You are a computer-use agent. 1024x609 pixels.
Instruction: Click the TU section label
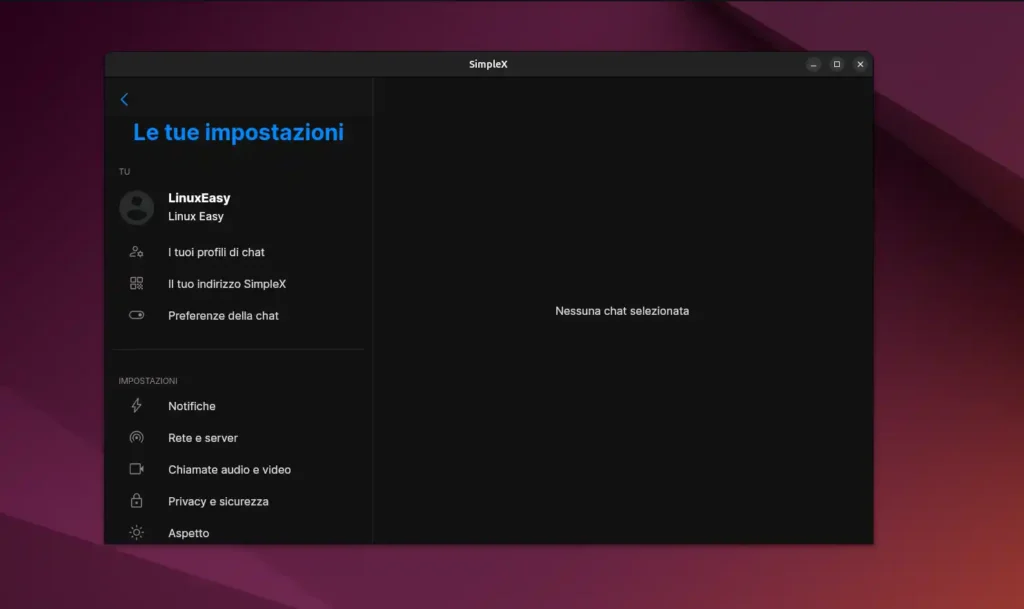point(124,172)
